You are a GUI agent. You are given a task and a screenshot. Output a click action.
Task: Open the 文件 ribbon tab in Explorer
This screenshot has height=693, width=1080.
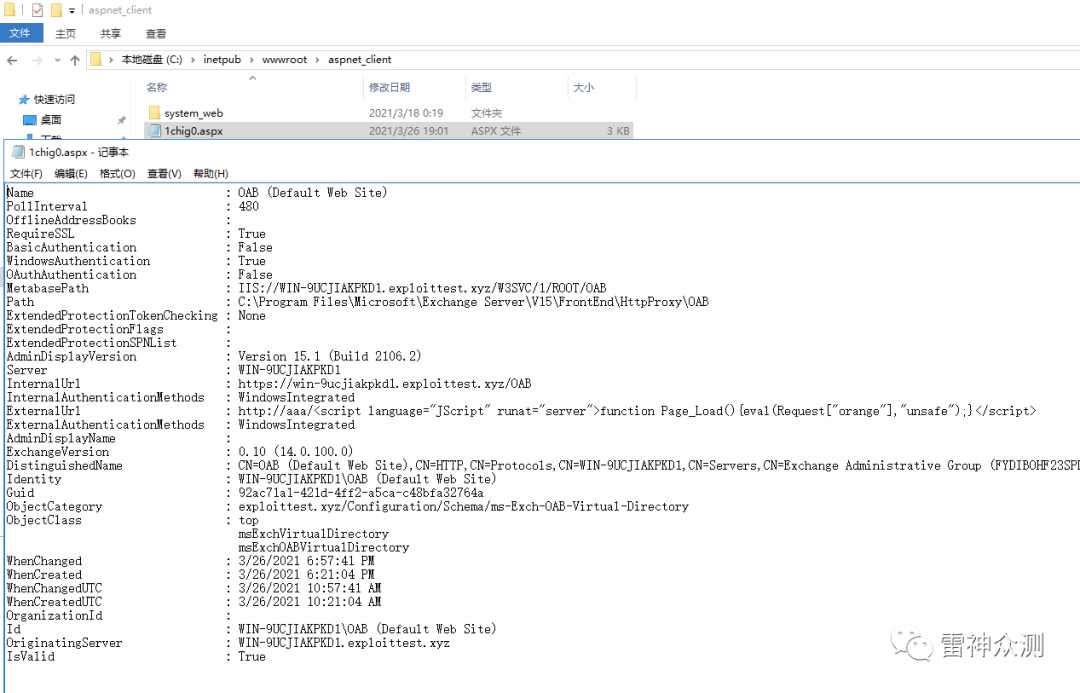(20, 33)
